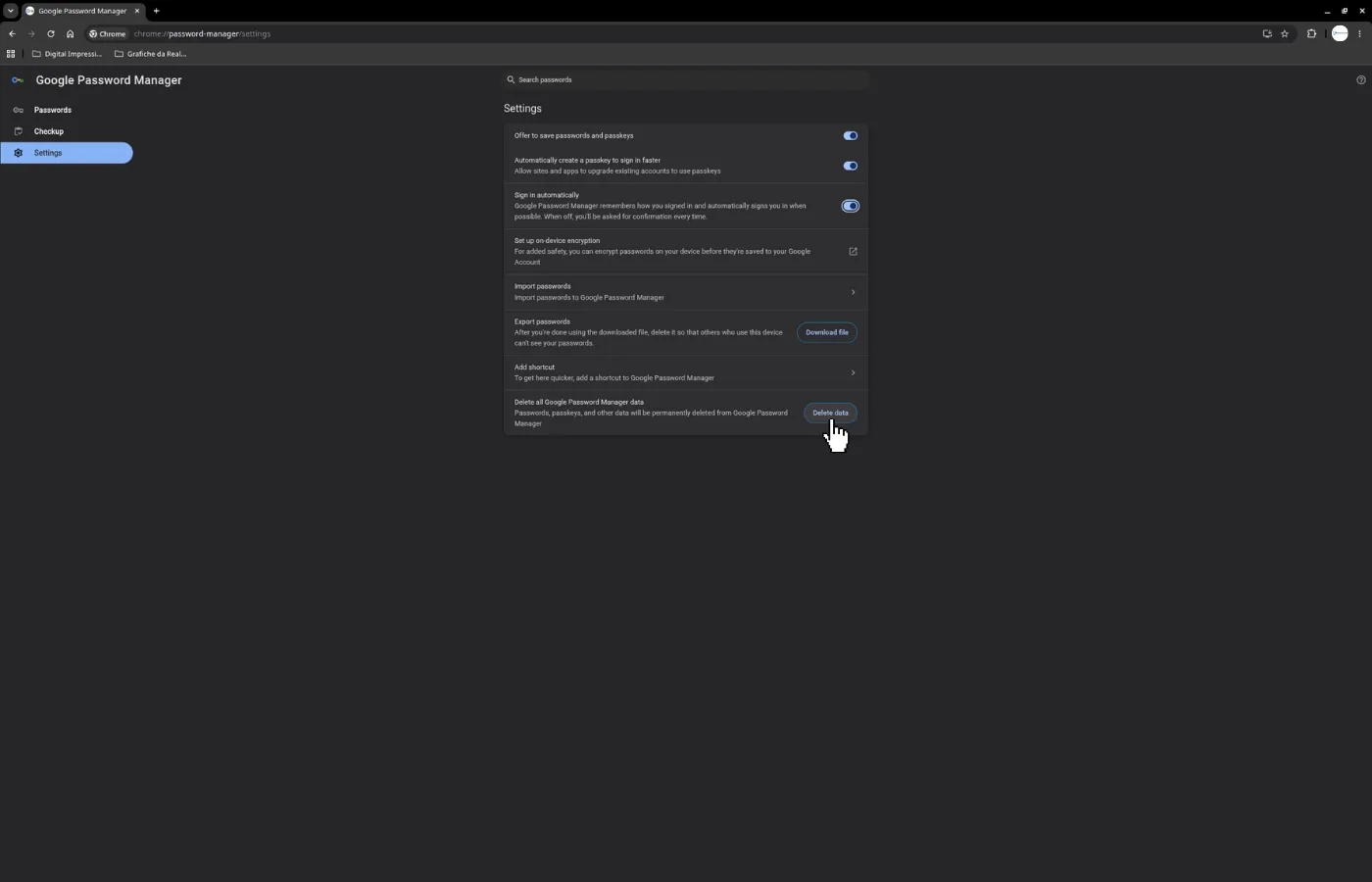The width and height of the screenshot is (1372, 882).
Task: Open the home page via the house icon
Action: point(70,33)
